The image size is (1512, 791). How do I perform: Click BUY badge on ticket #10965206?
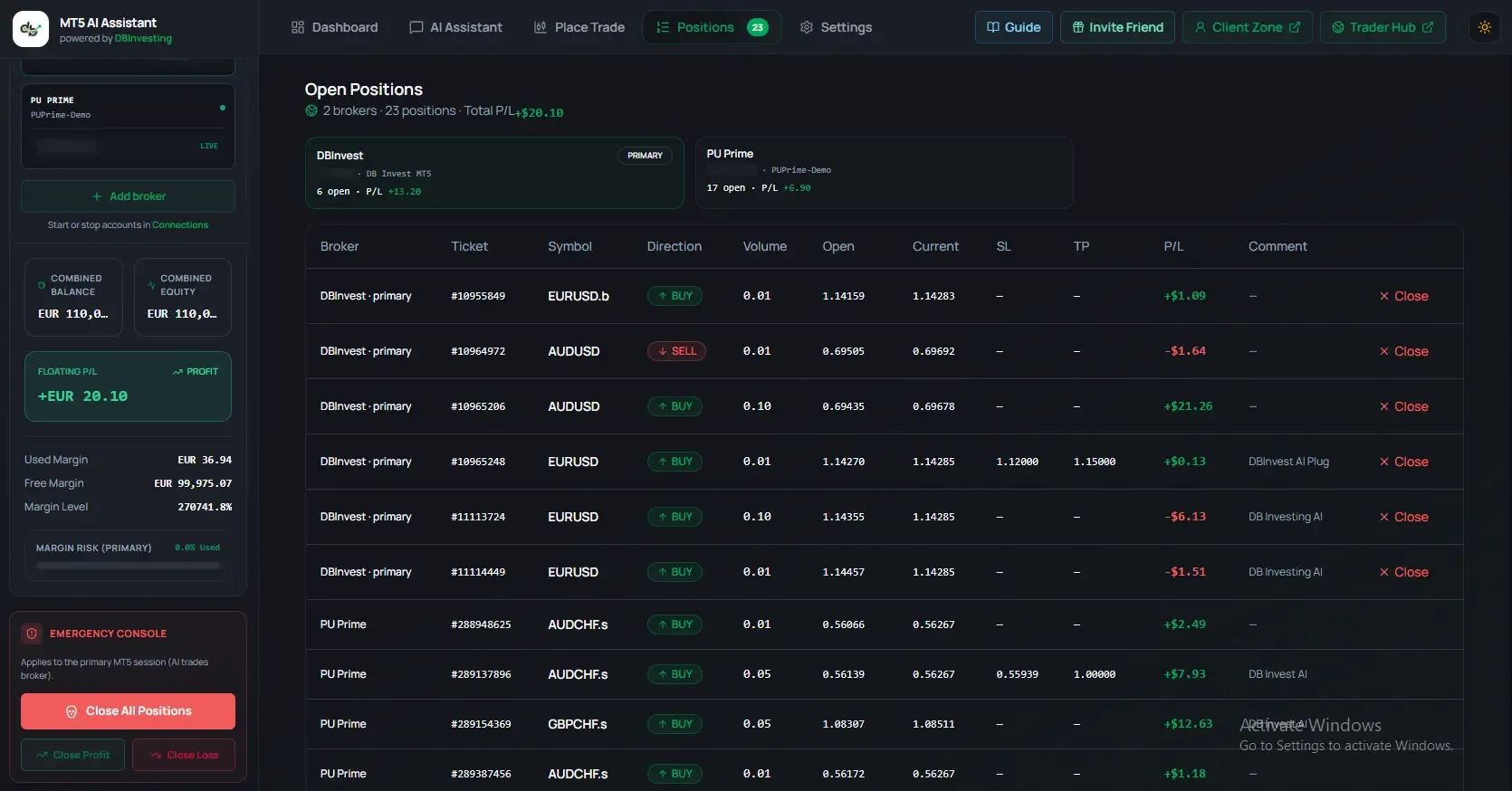[x=675, y=406]
